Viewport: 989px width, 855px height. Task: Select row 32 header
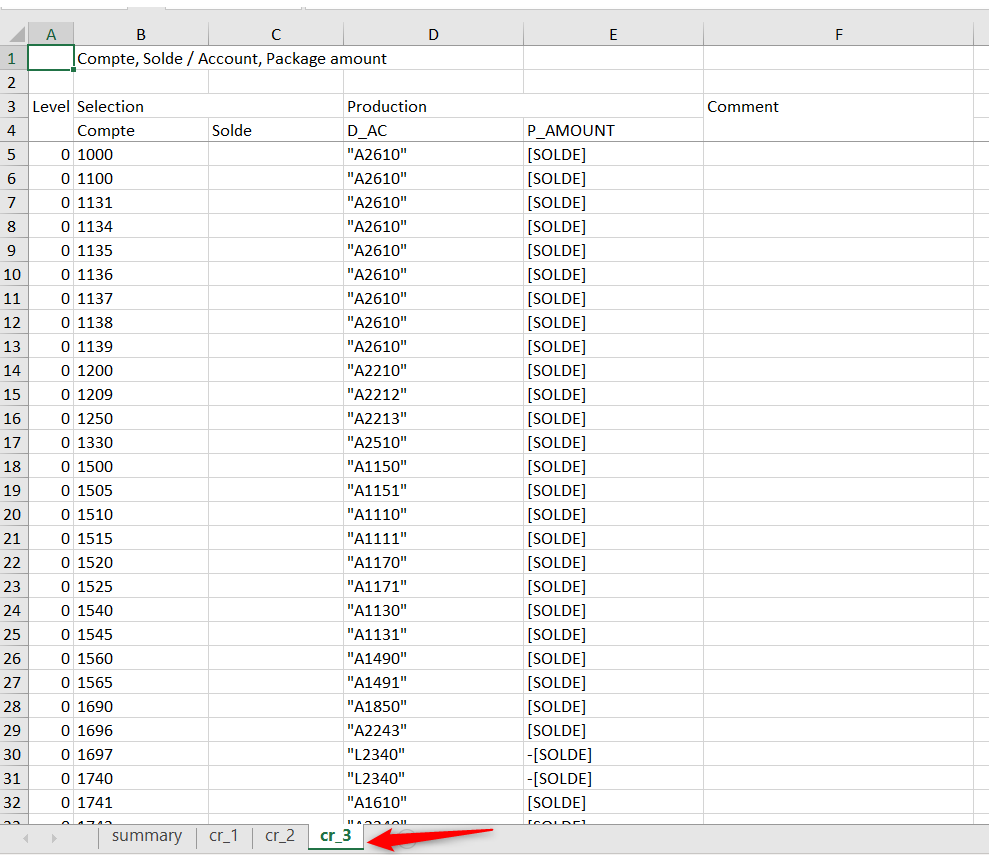click(x=13, y=802)
